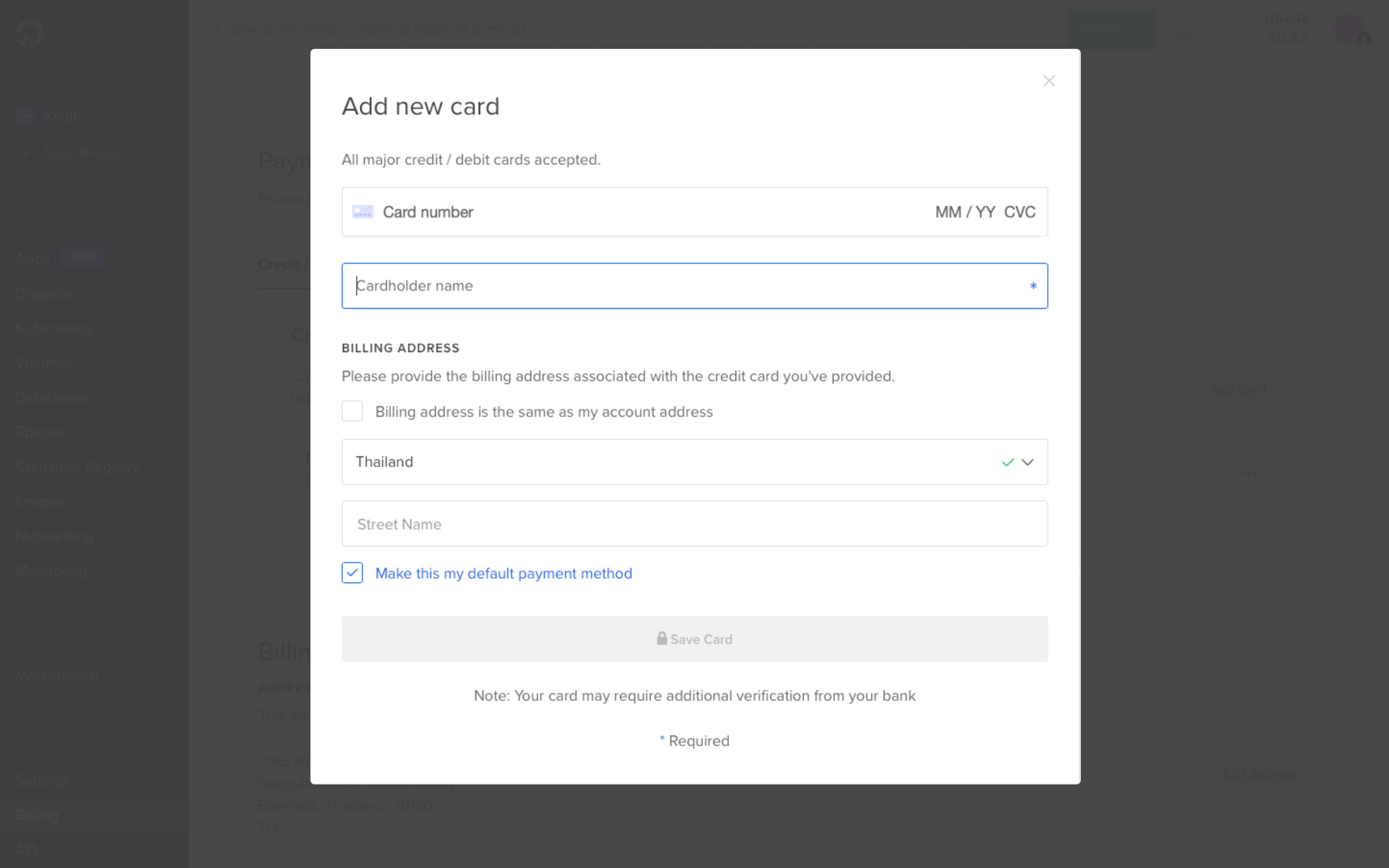Click the lock icon on Save Card

click(x=662, y=639)
